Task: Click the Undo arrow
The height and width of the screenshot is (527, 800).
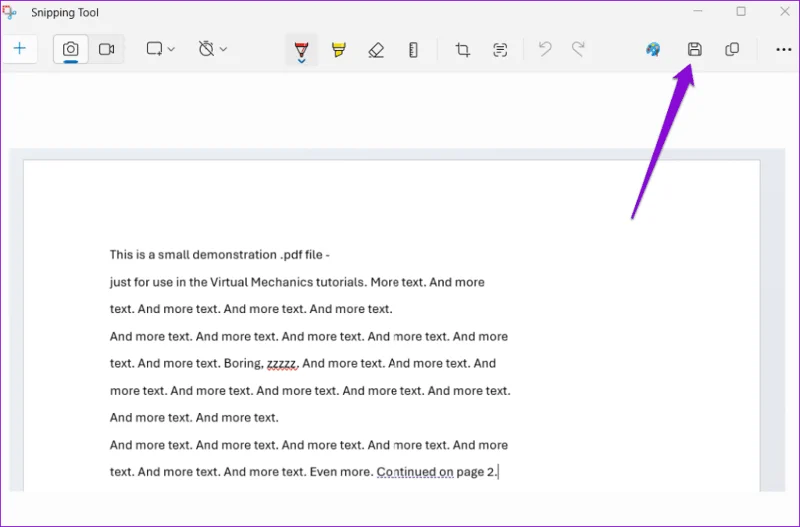Action: click(545, 49)
